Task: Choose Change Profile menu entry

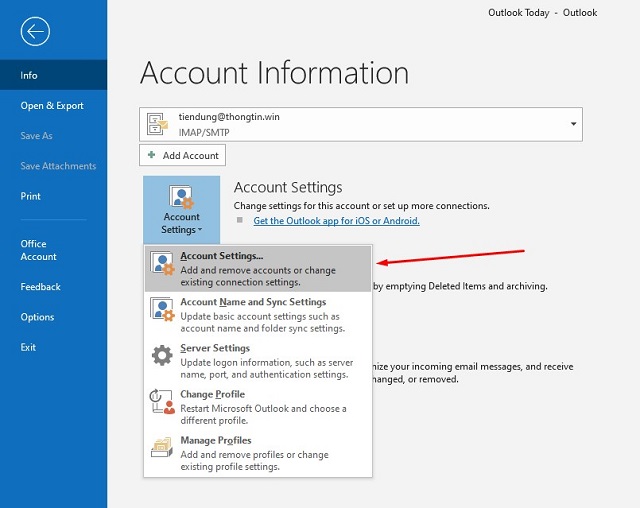Action: pyautogui.click(x=258, y=407)
